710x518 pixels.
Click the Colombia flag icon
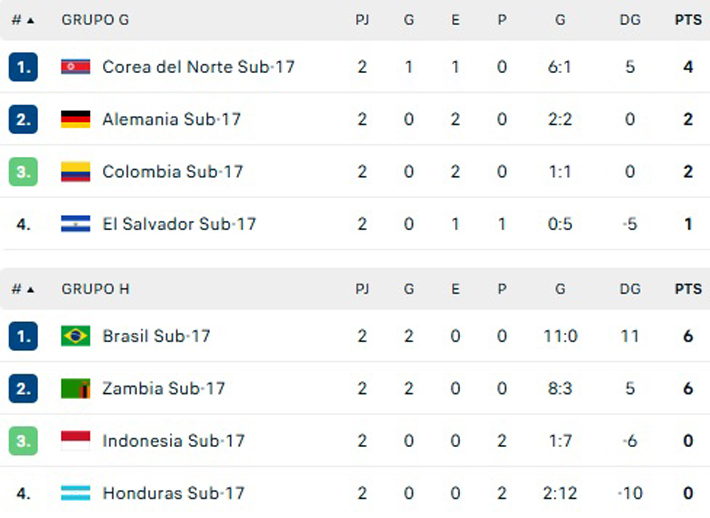pyautogui.click(x=75, y=172)
